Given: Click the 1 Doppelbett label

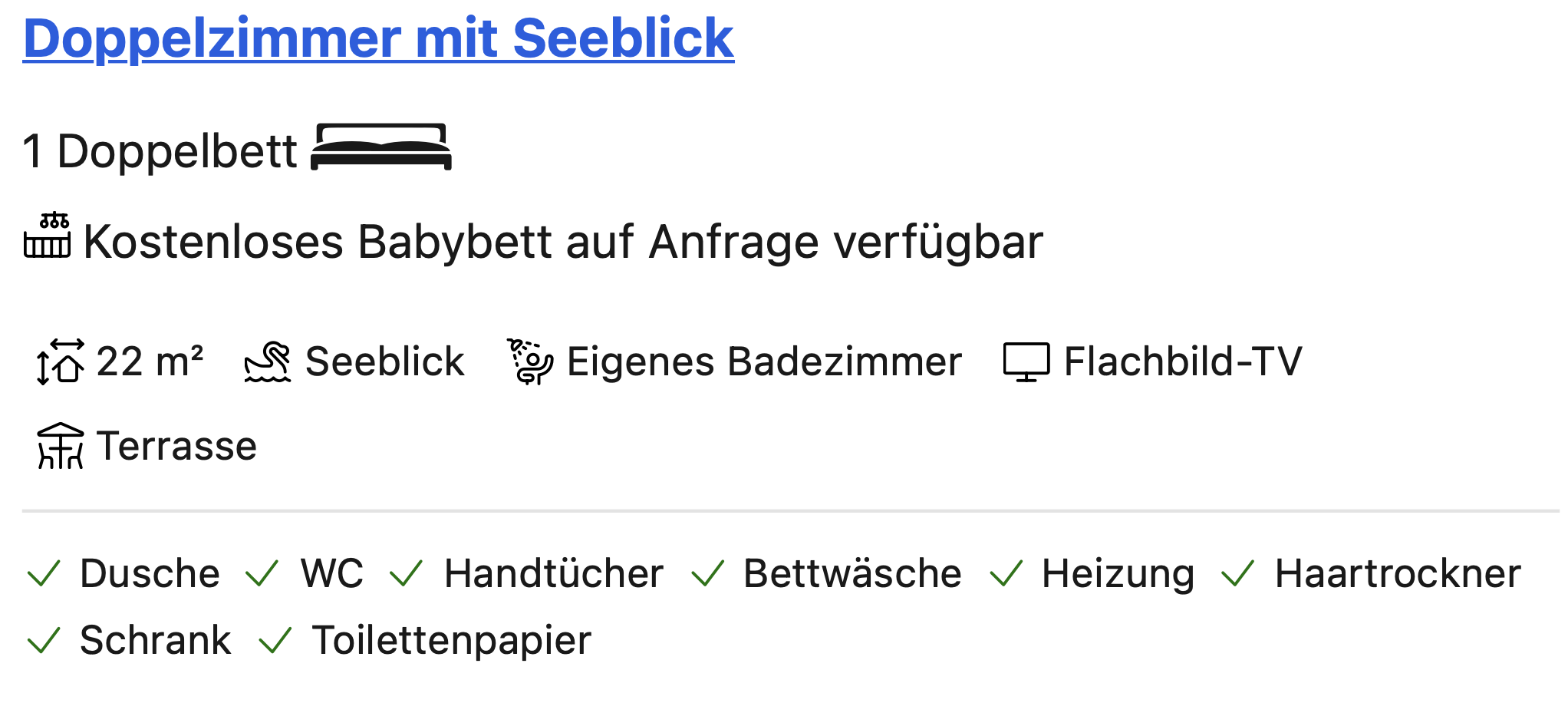Looking at the screenshot, I should (x=160, y=151).
